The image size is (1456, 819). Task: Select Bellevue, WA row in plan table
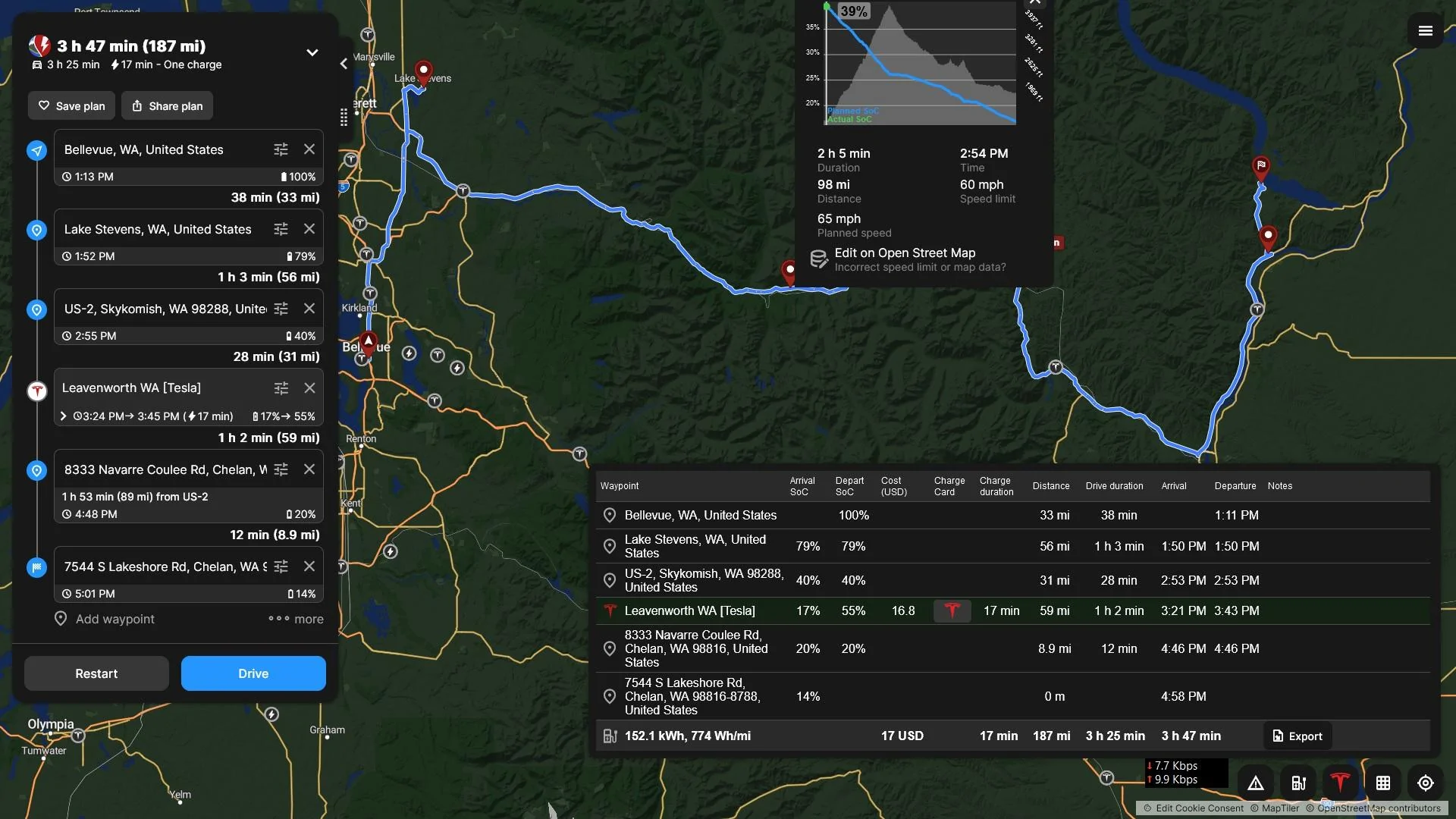(x=1013, y=515)
